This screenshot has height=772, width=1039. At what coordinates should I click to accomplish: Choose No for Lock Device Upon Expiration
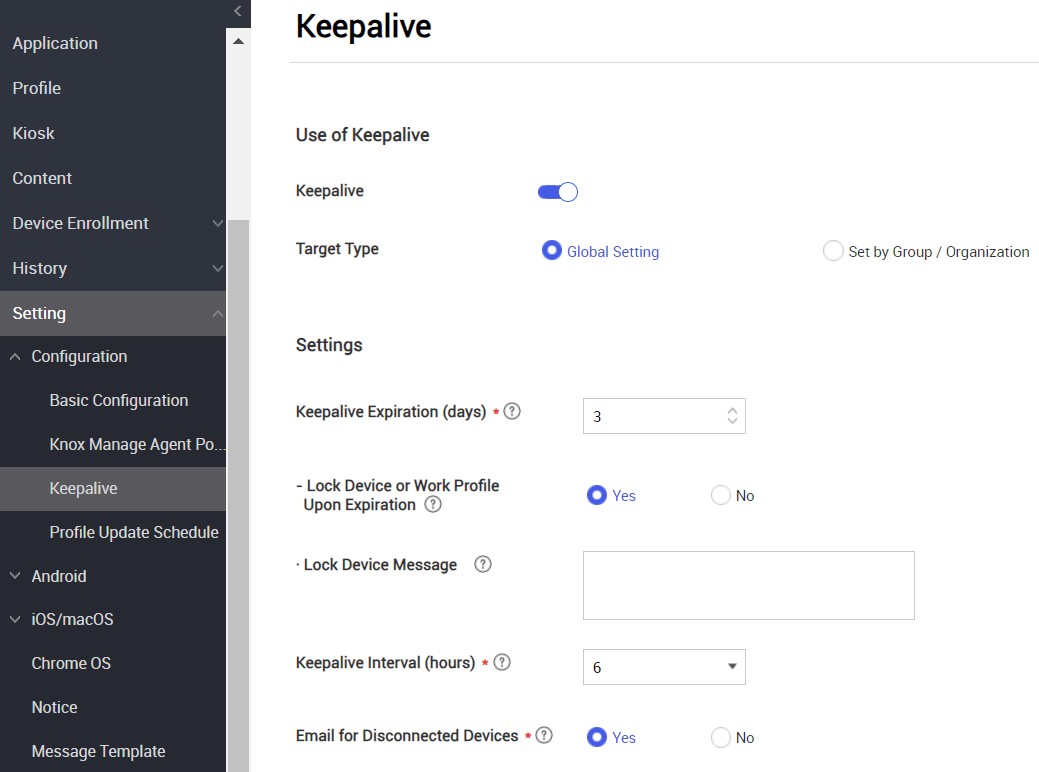720,495
